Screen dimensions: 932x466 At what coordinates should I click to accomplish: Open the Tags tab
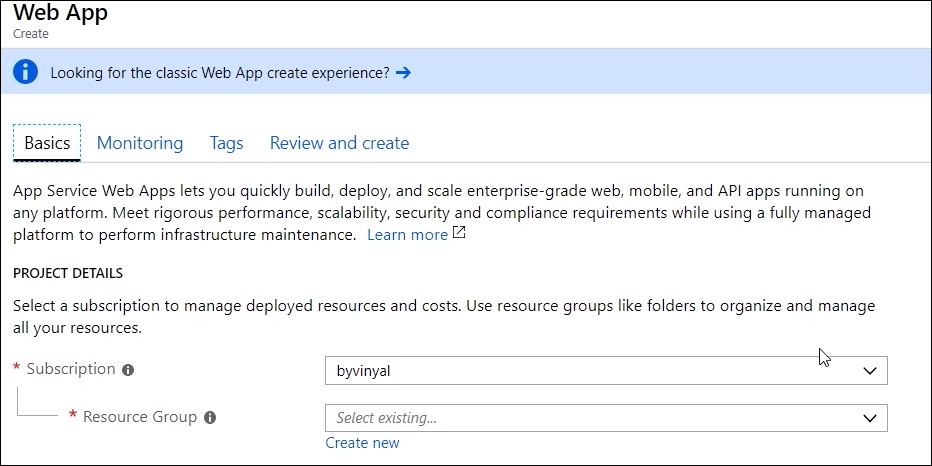[226, 143]
